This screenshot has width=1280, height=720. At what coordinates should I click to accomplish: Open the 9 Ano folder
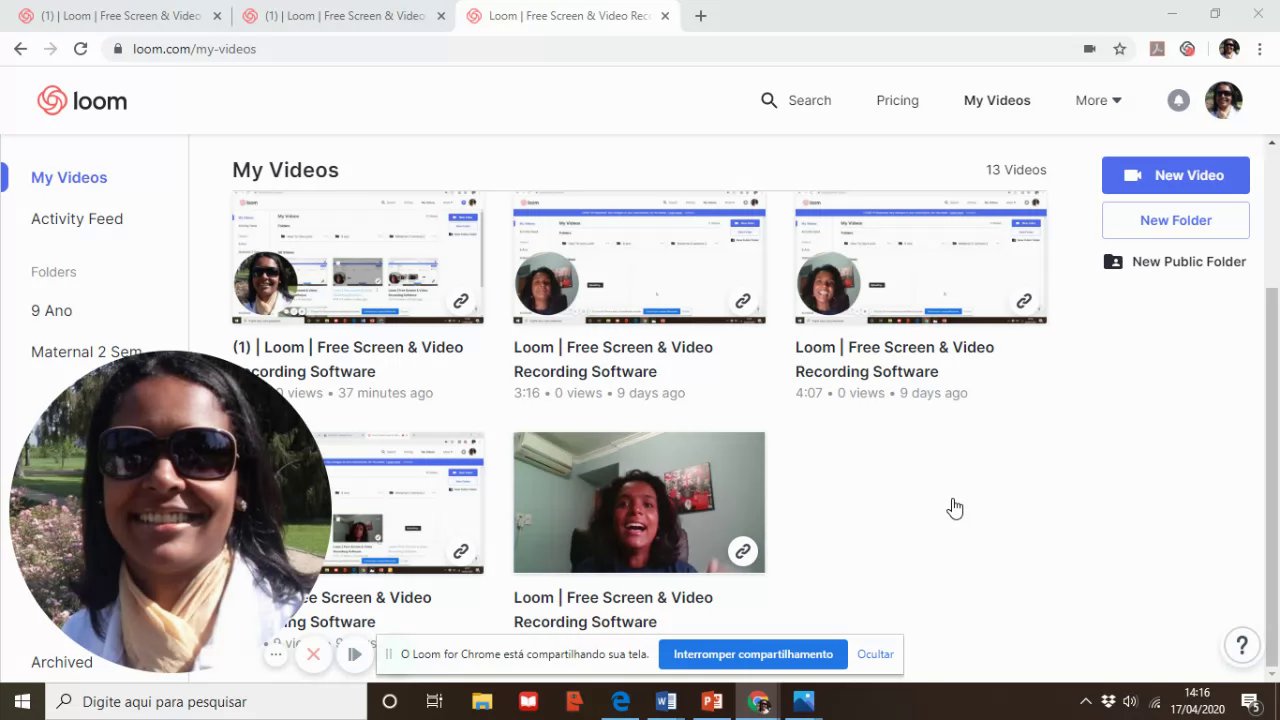coord(52,310)
